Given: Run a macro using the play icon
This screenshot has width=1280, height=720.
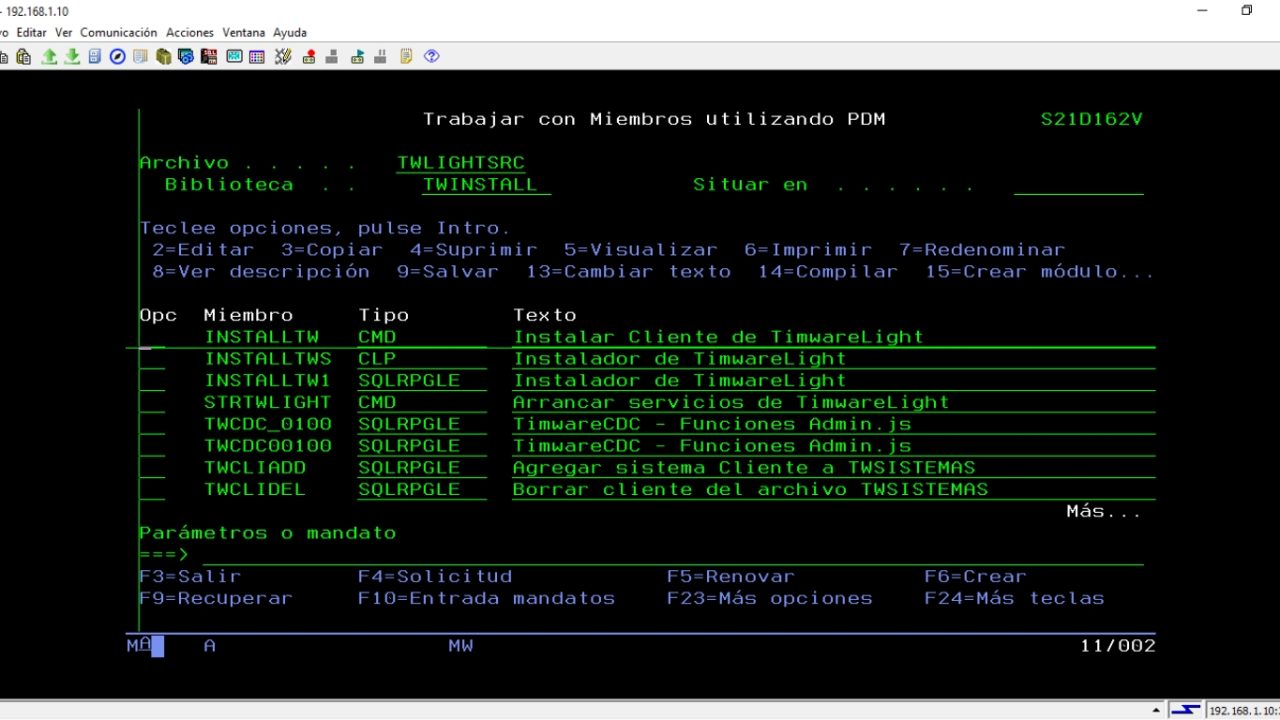Looking at the screenshot, I should (357, 56).
